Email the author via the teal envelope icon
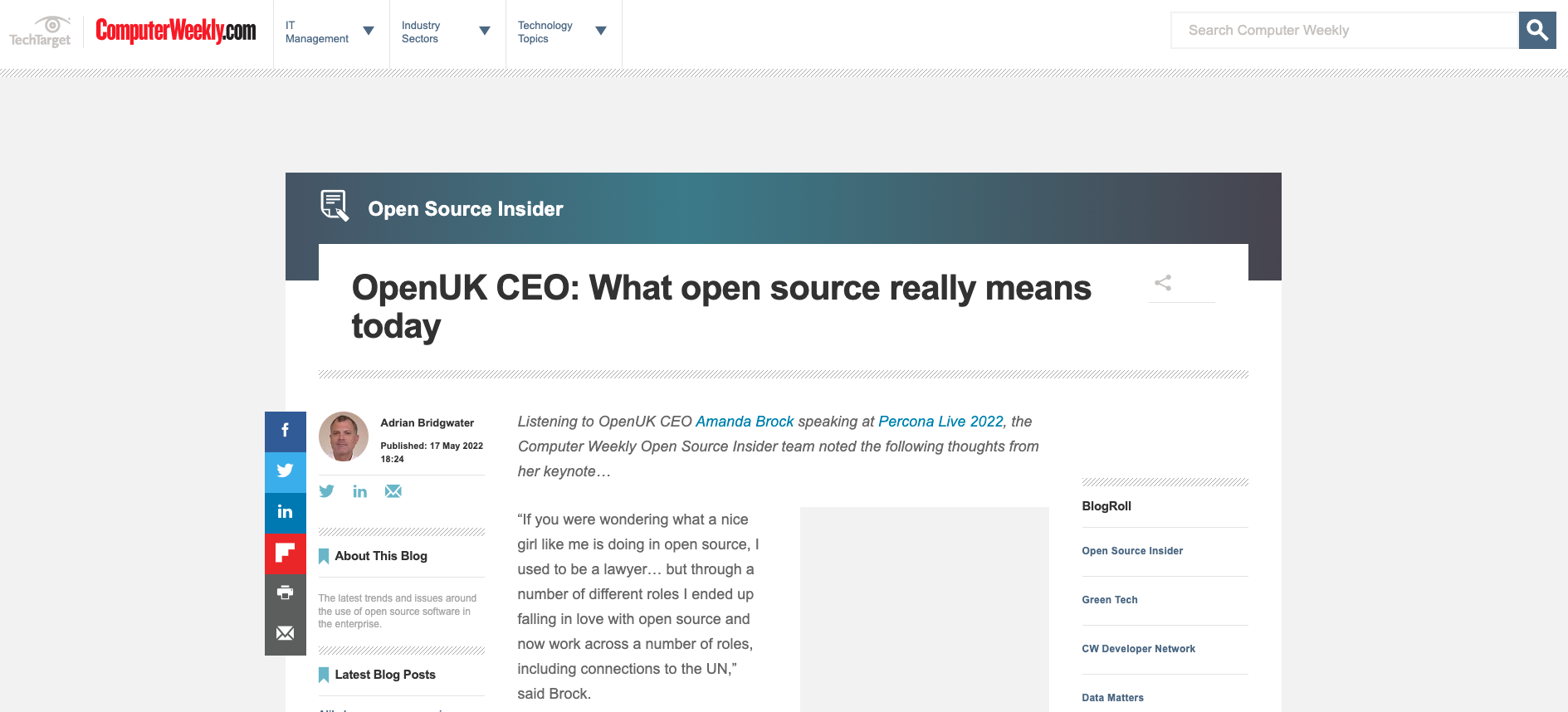This screenshot has height=712, width=1568. click(x=393, y=491)
